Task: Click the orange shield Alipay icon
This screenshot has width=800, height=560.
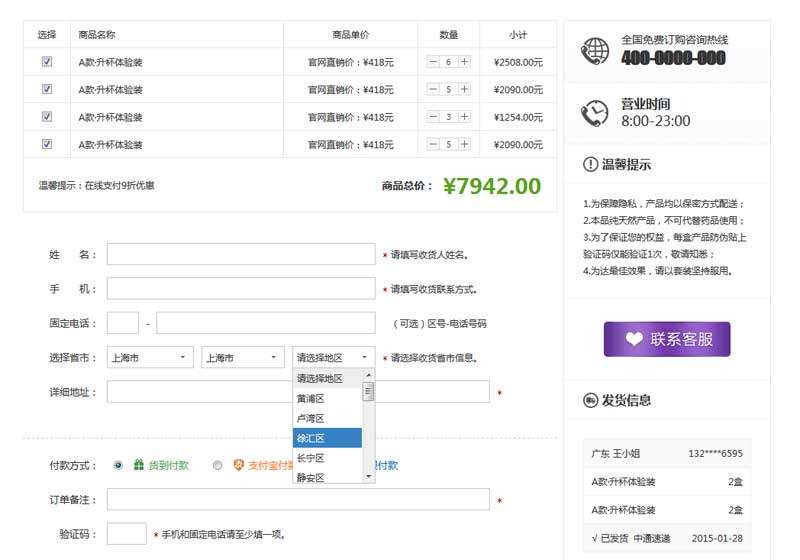Action: click(238, 465)
